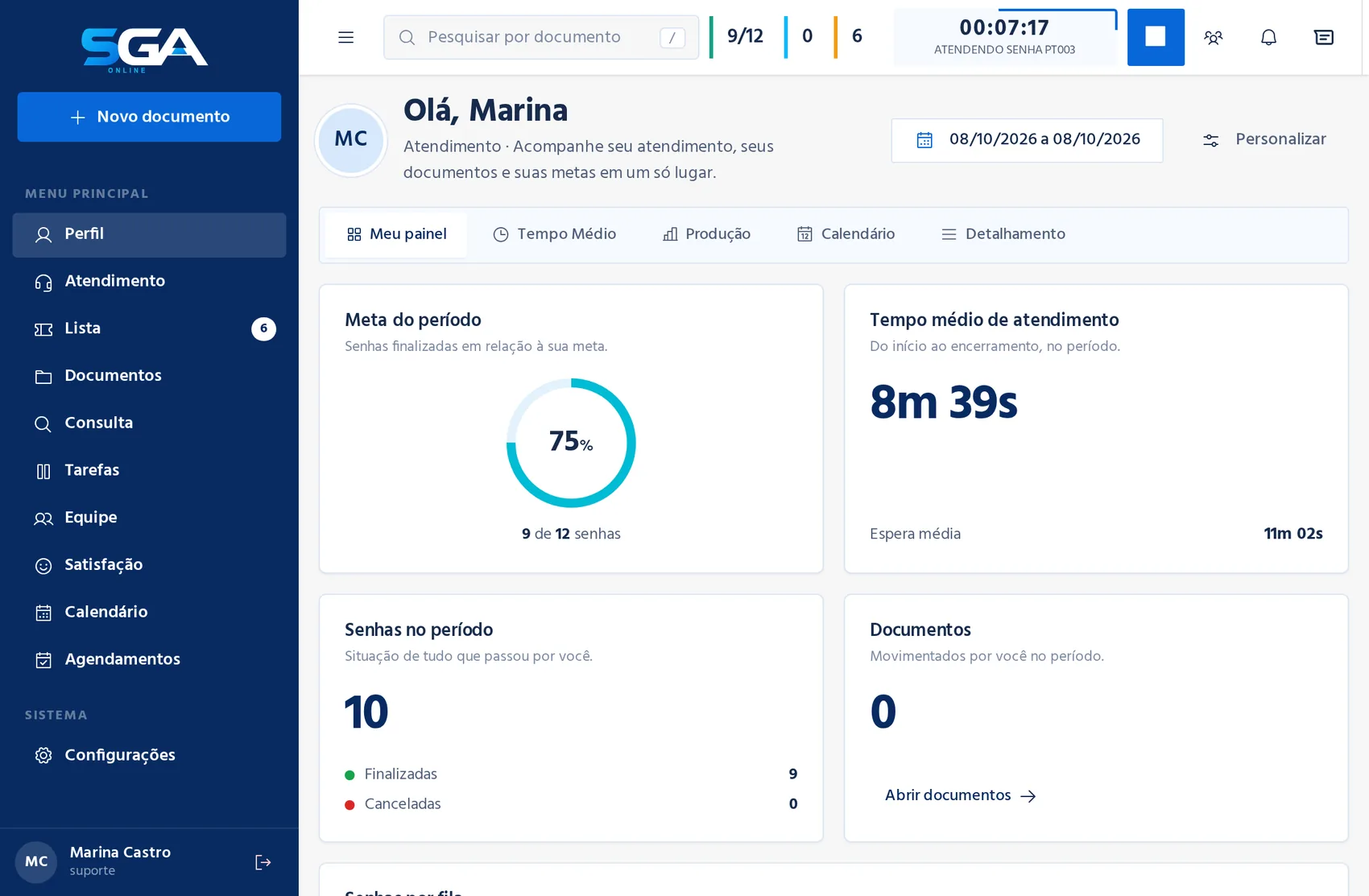This screenshot has width=1369, height=896.
Task: Open Perfil in the sidebar
Action: pos(149,234)
